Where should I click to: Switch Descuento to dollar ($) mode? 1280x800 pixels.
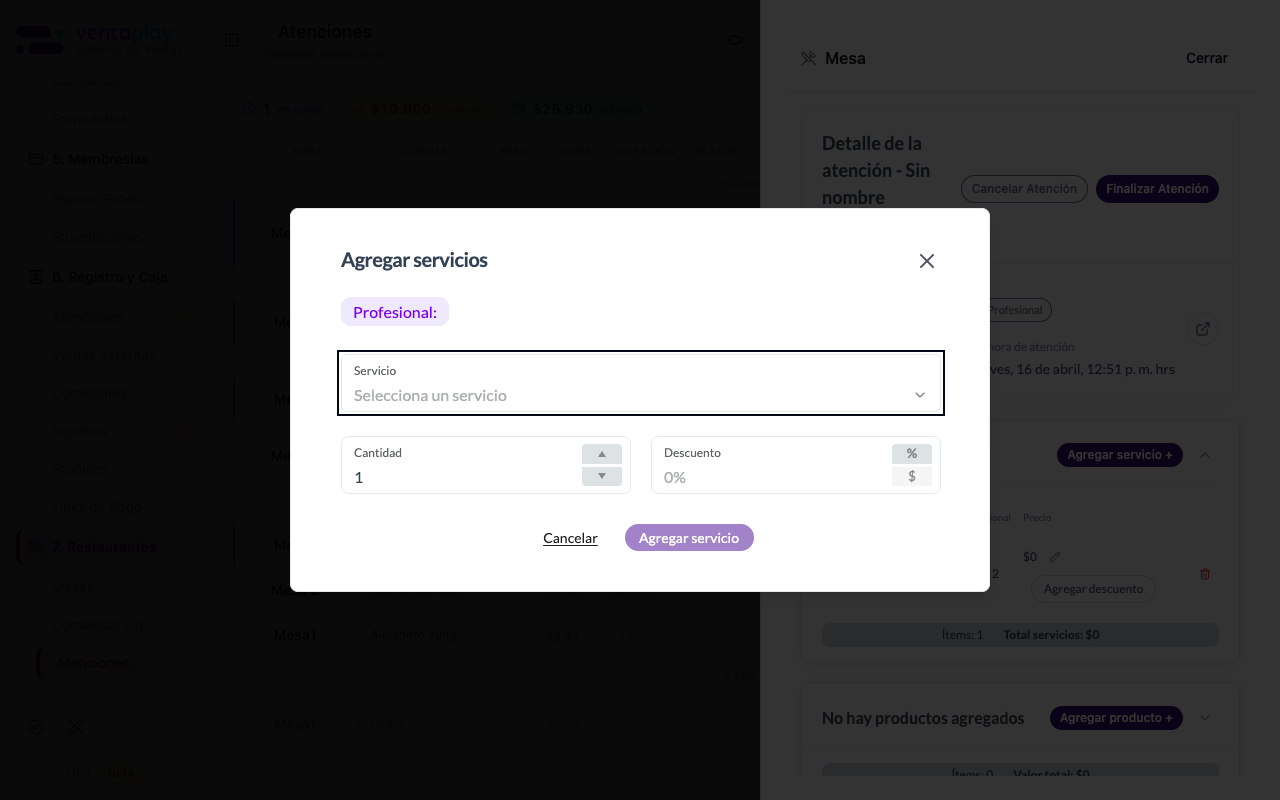[911, 476]
